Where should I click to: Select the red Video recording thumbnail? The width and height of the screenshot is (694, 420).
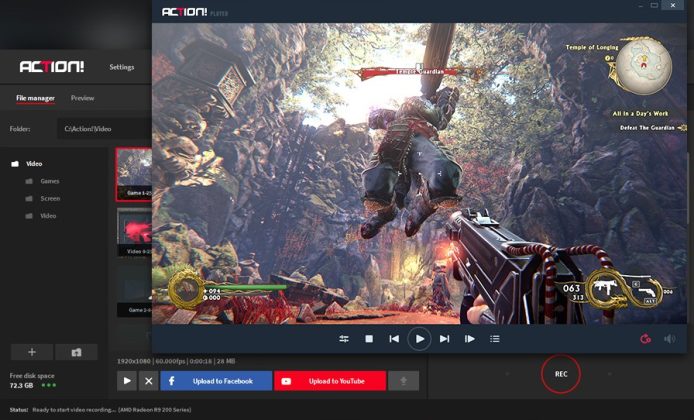135,232
